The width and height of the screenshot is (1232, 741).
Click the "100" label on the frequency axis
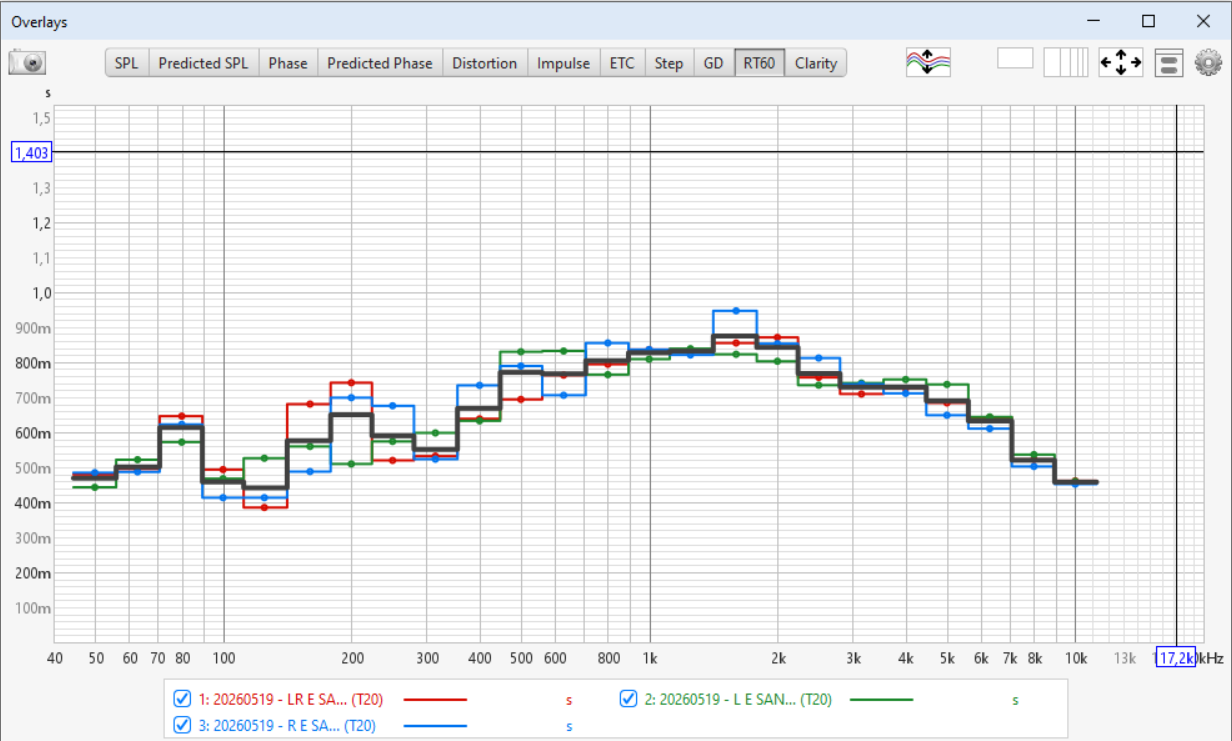[223, 657]
